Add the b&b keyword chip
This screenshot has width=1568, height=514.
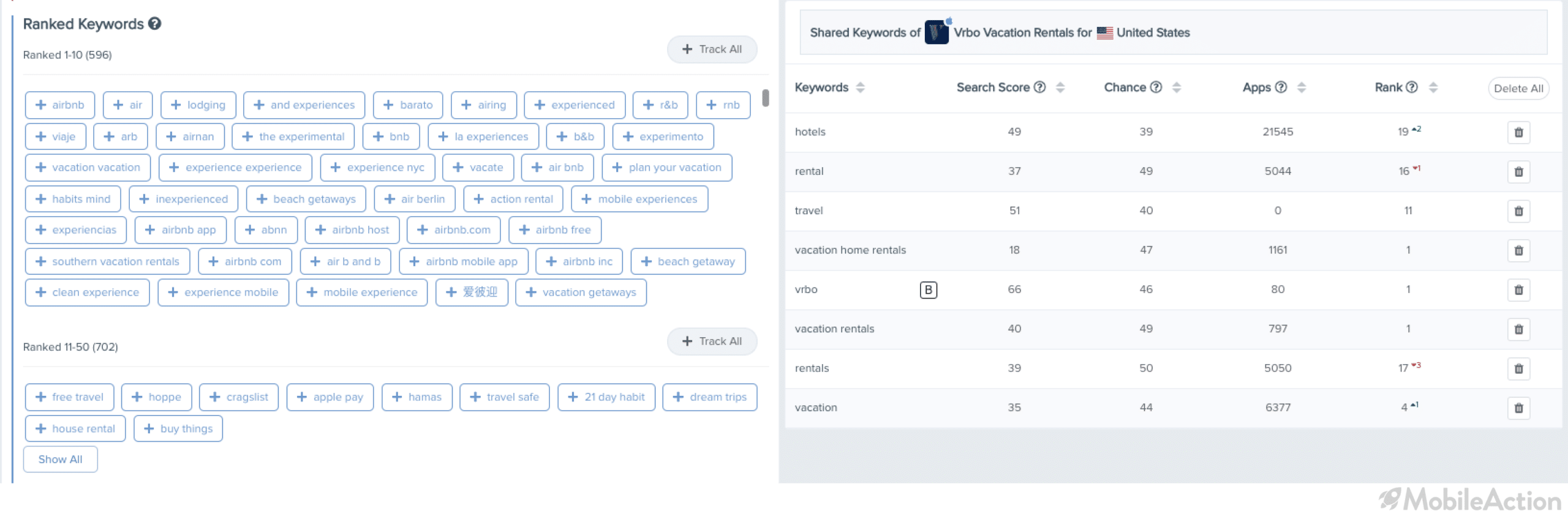575,136
